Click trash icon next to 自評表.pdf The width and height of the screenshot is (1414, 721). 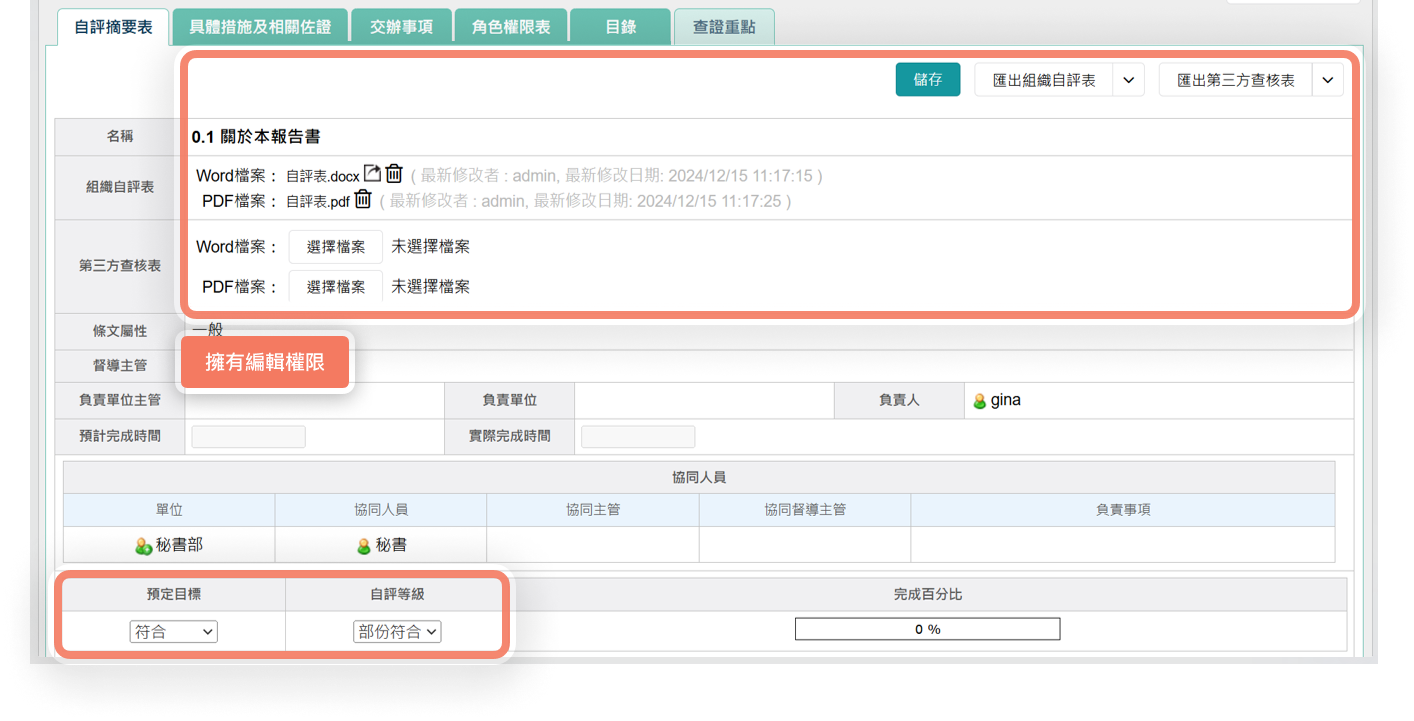[363, 200]
